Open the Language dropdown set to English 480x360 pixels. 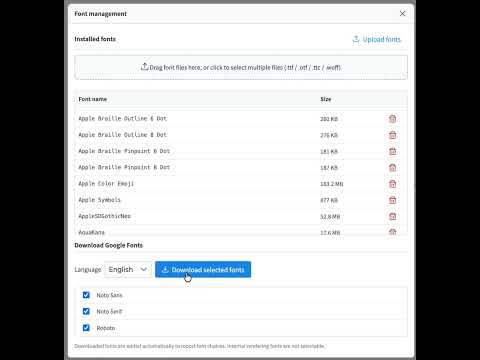coord(128,269)
